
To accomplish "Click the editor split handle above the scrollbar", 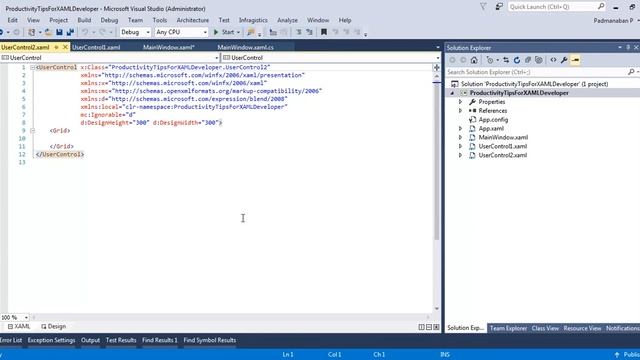I will [436, 67].
